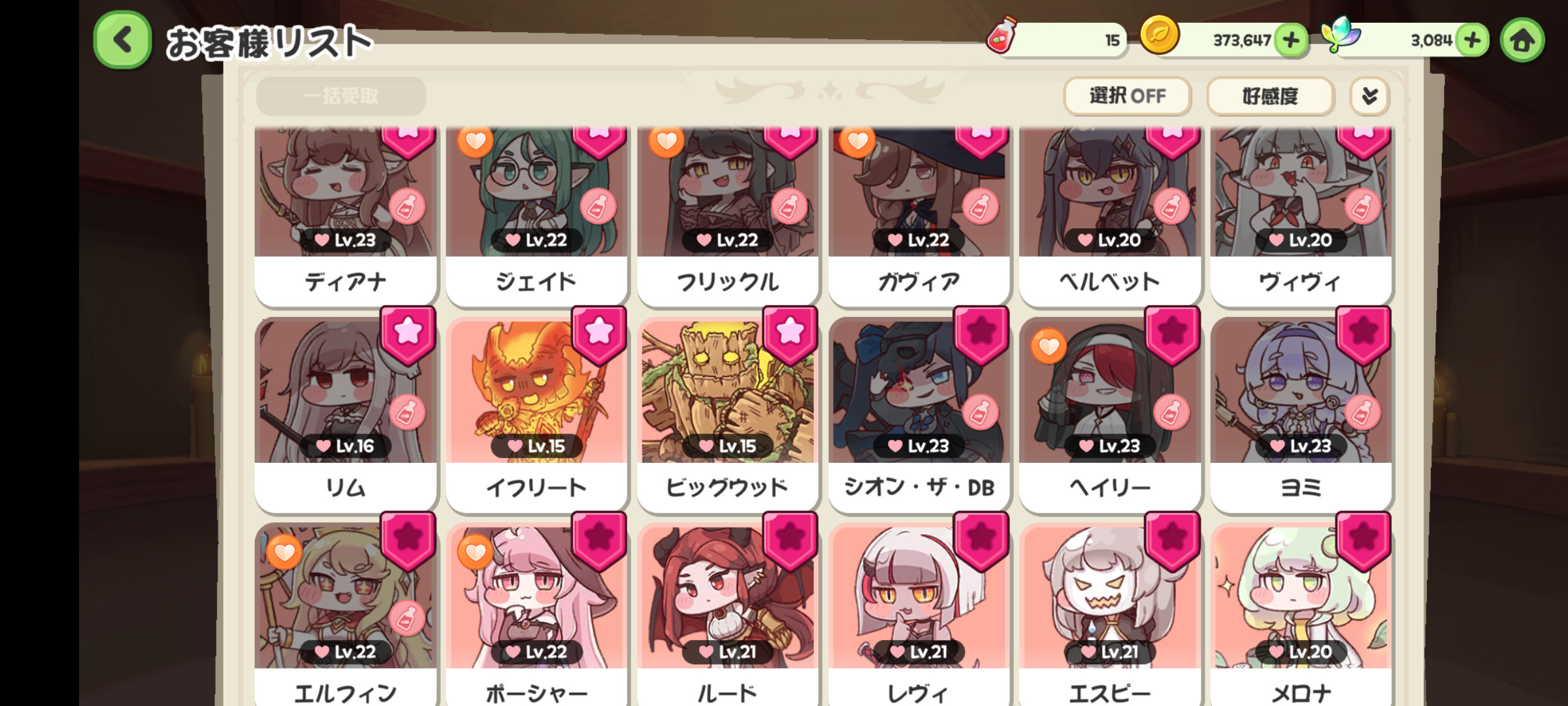Tap the potion icon on ディアナ's card
Viewport: 1568px width, 706px height.
pyautogui.click(x=407, y=207)
